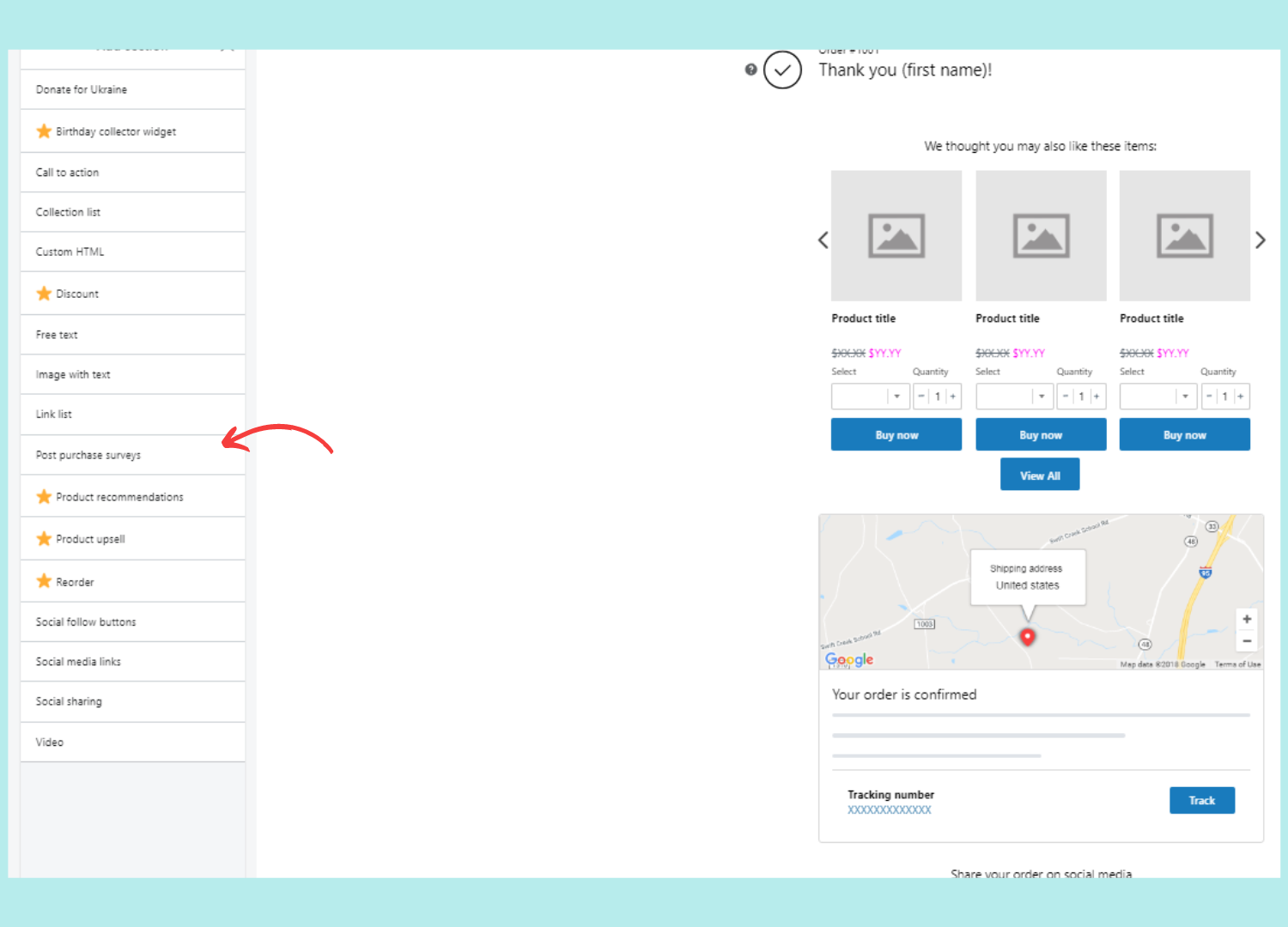This screenshot has width=1288, height=927.
Task: Decrease quantity for the third product
Action: [x=1209, y=397]
